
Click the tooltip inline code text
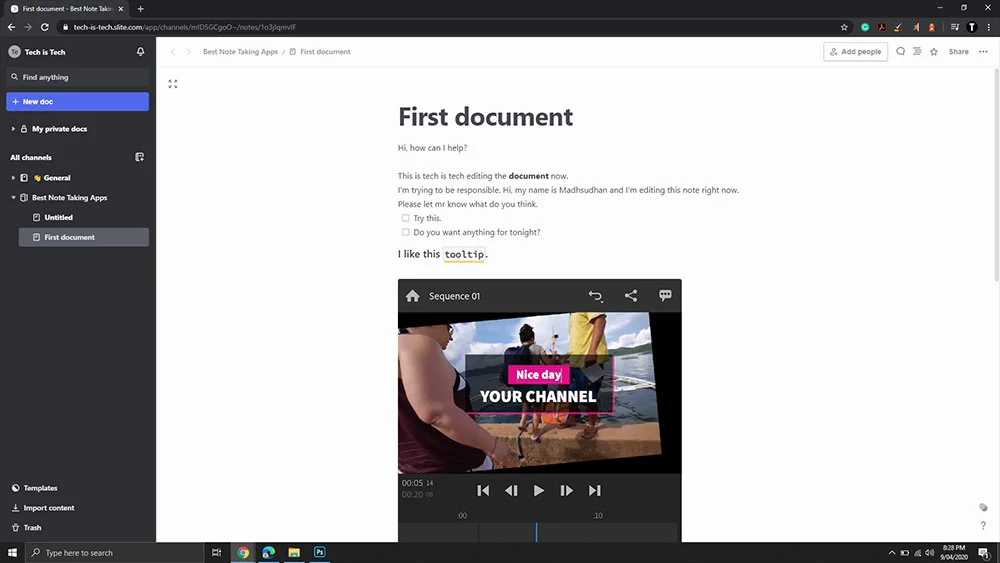pyautogui.click(x=464, y=254)
